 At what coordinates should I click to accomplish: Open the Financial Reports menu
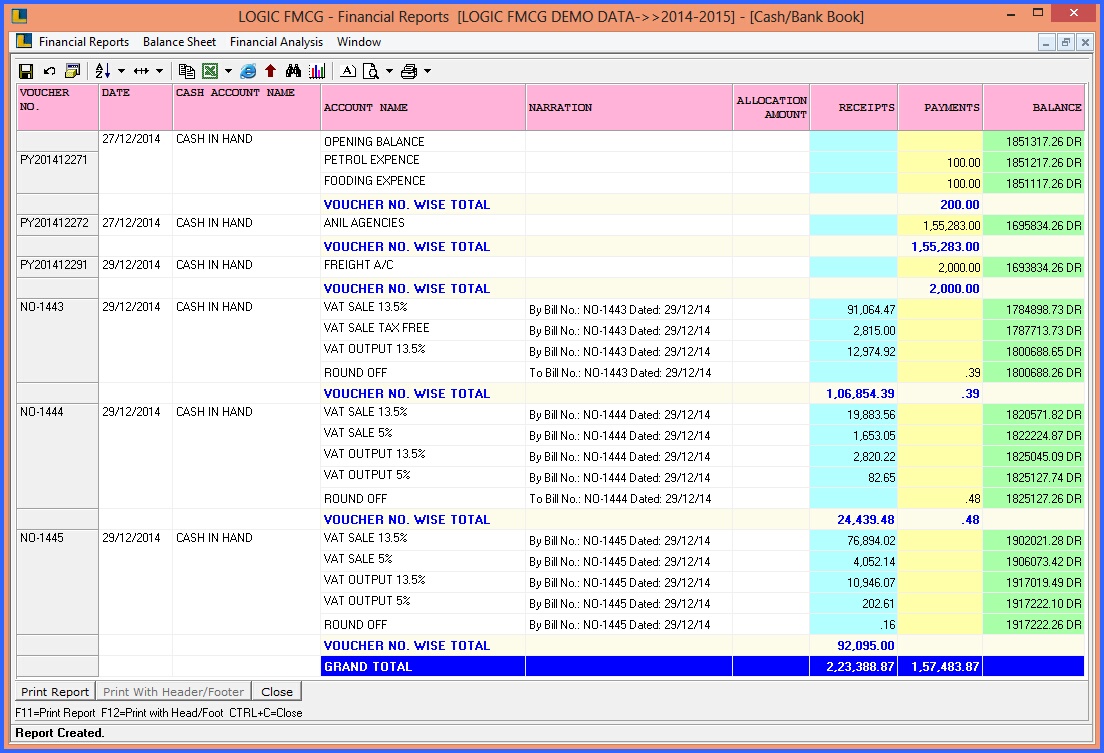[84, 42]
